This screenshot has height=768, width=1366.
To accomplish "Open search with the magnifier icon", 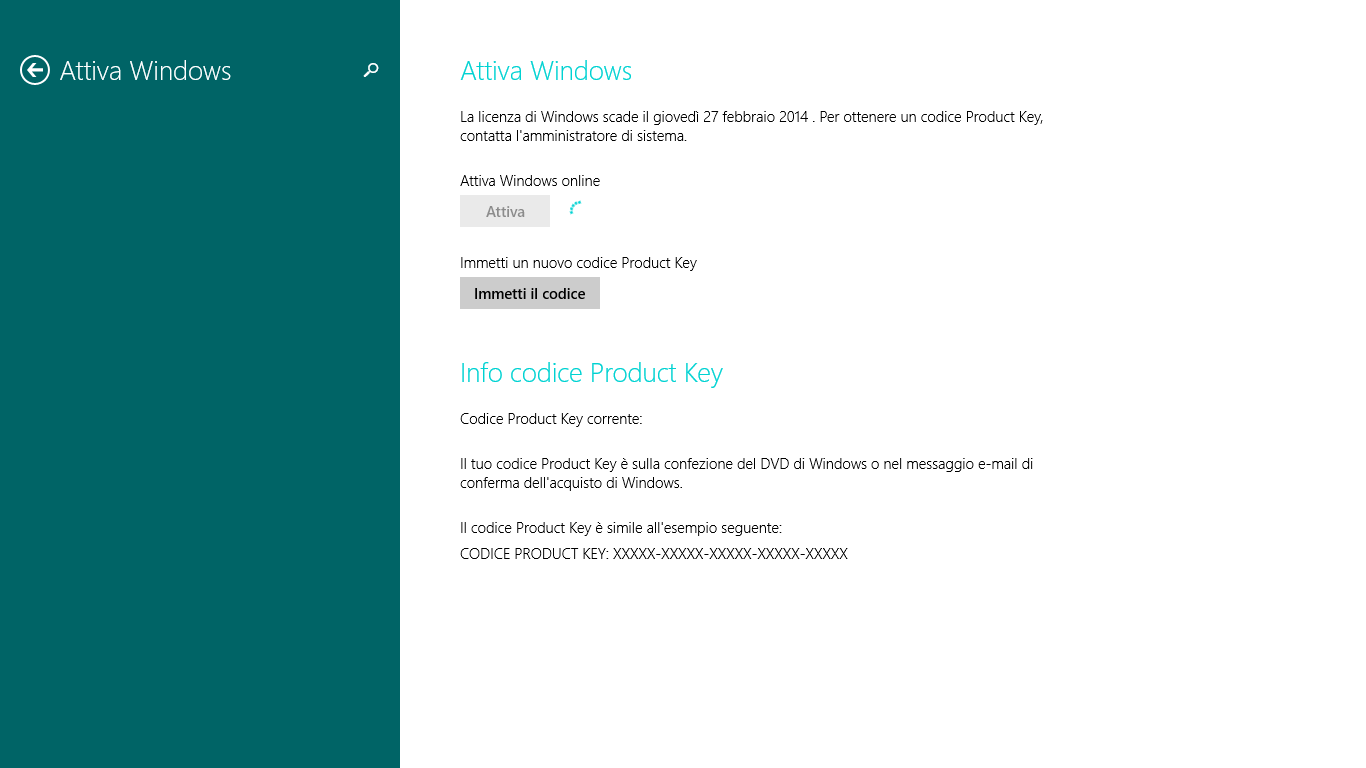I will (x=371, y=70).
